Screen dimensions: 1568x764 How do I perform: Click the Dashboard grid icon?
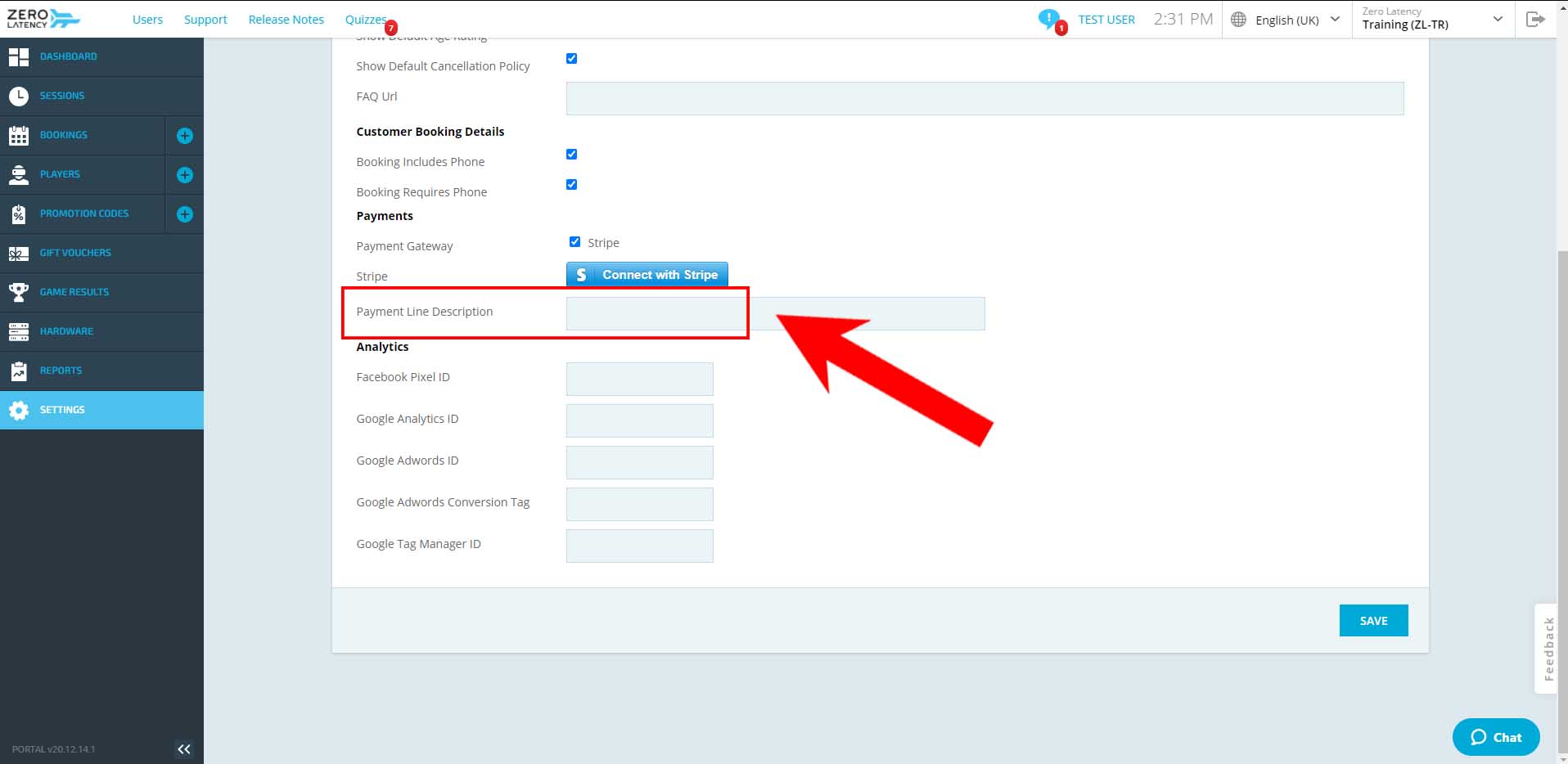coord(19,56)
